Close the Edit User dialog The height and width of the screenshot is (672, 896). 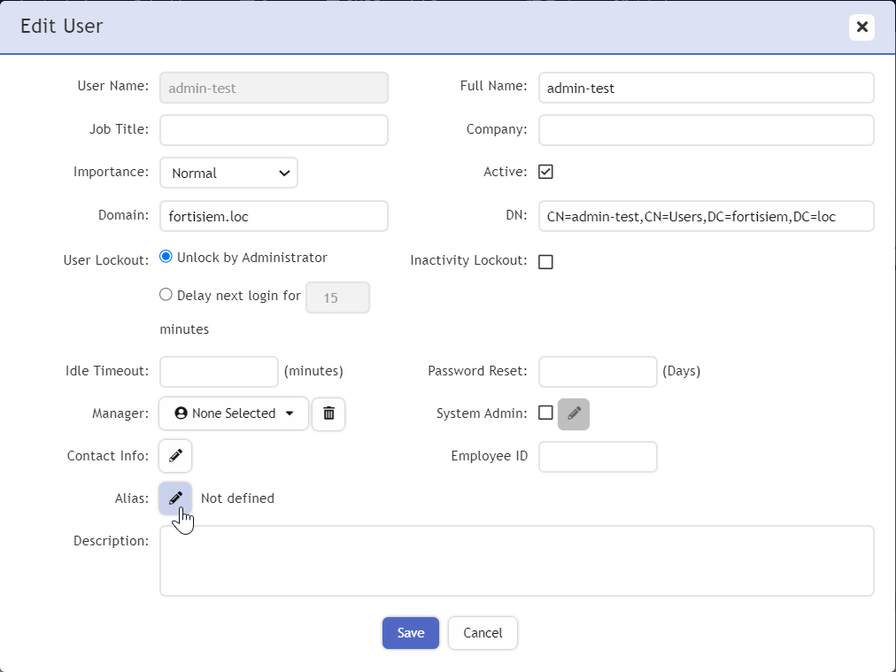tap(861, 27)
